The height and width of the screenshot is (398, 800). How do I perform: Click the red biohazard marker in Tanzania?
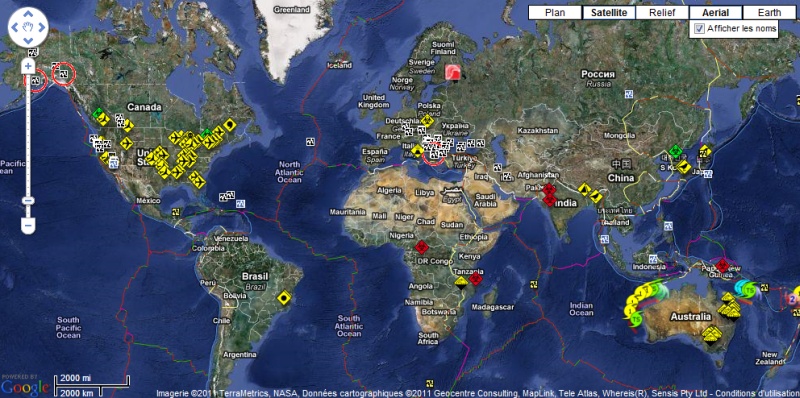476,279
